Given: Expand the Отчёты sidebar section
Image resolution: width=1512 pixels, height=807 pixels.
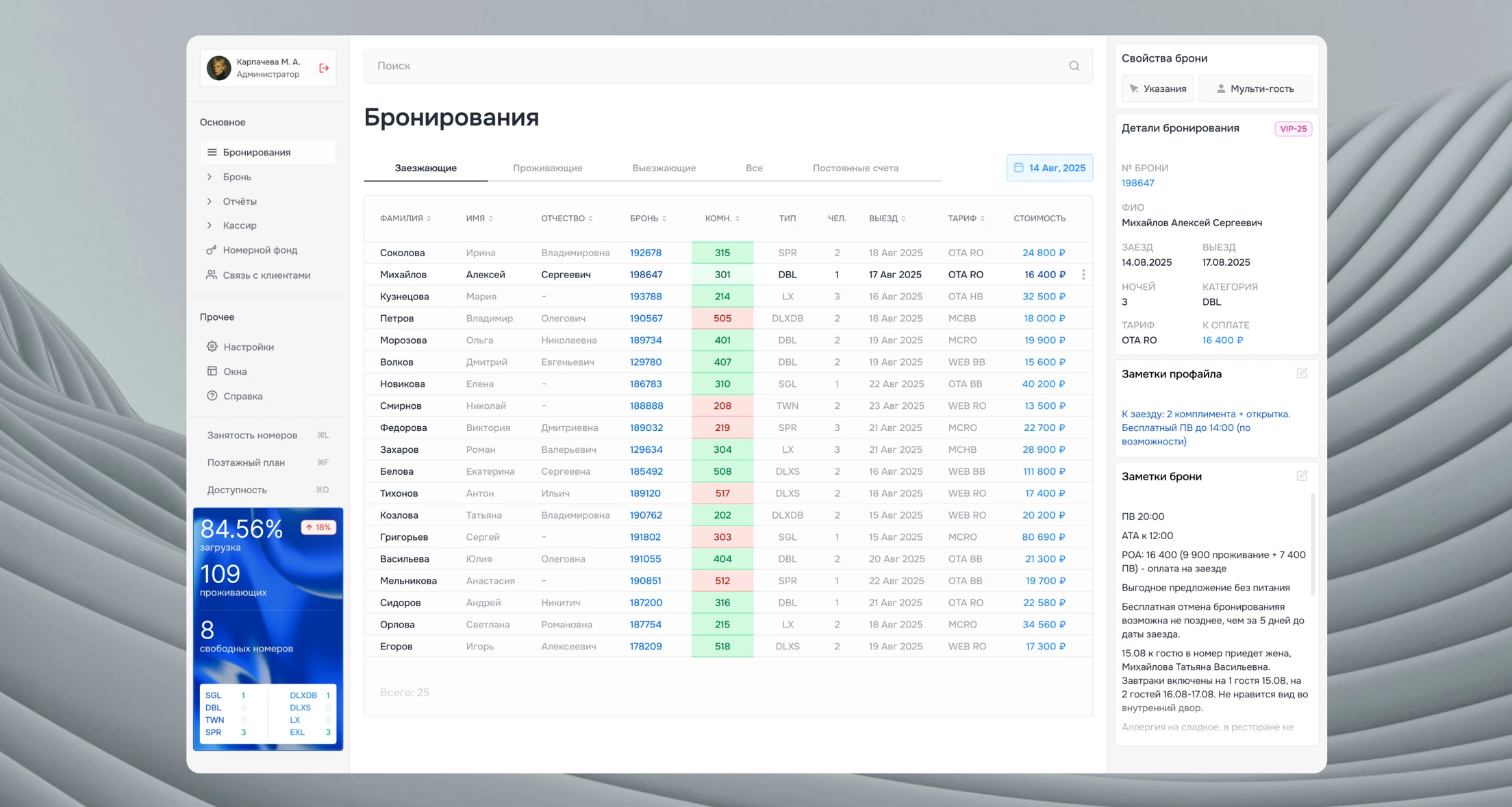Looking at the screenshot, I should [210, 201].
